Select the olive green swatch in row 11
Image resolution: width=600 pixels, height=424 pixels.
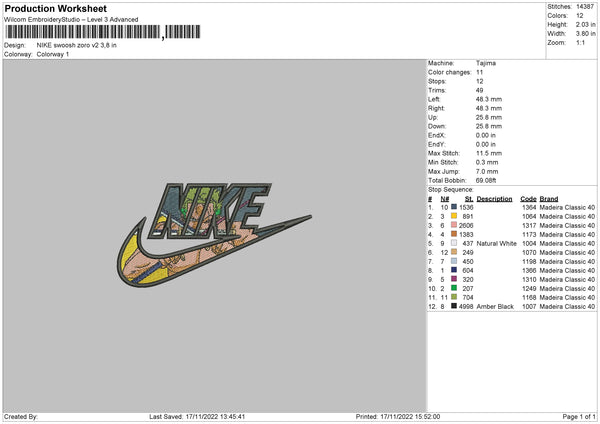click(454, 297)
